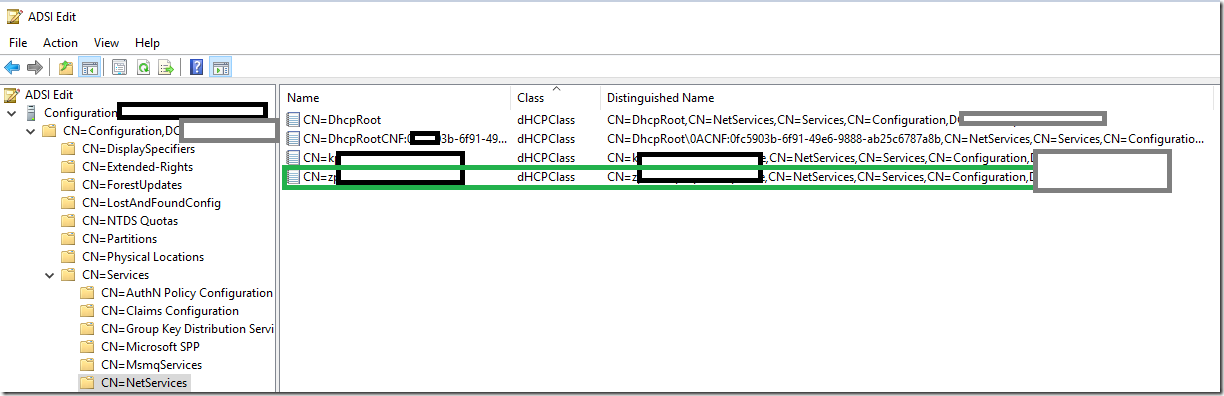Toggle the Show/Hide Action Pane icon

pyautogui.click(x=221, y=68)
